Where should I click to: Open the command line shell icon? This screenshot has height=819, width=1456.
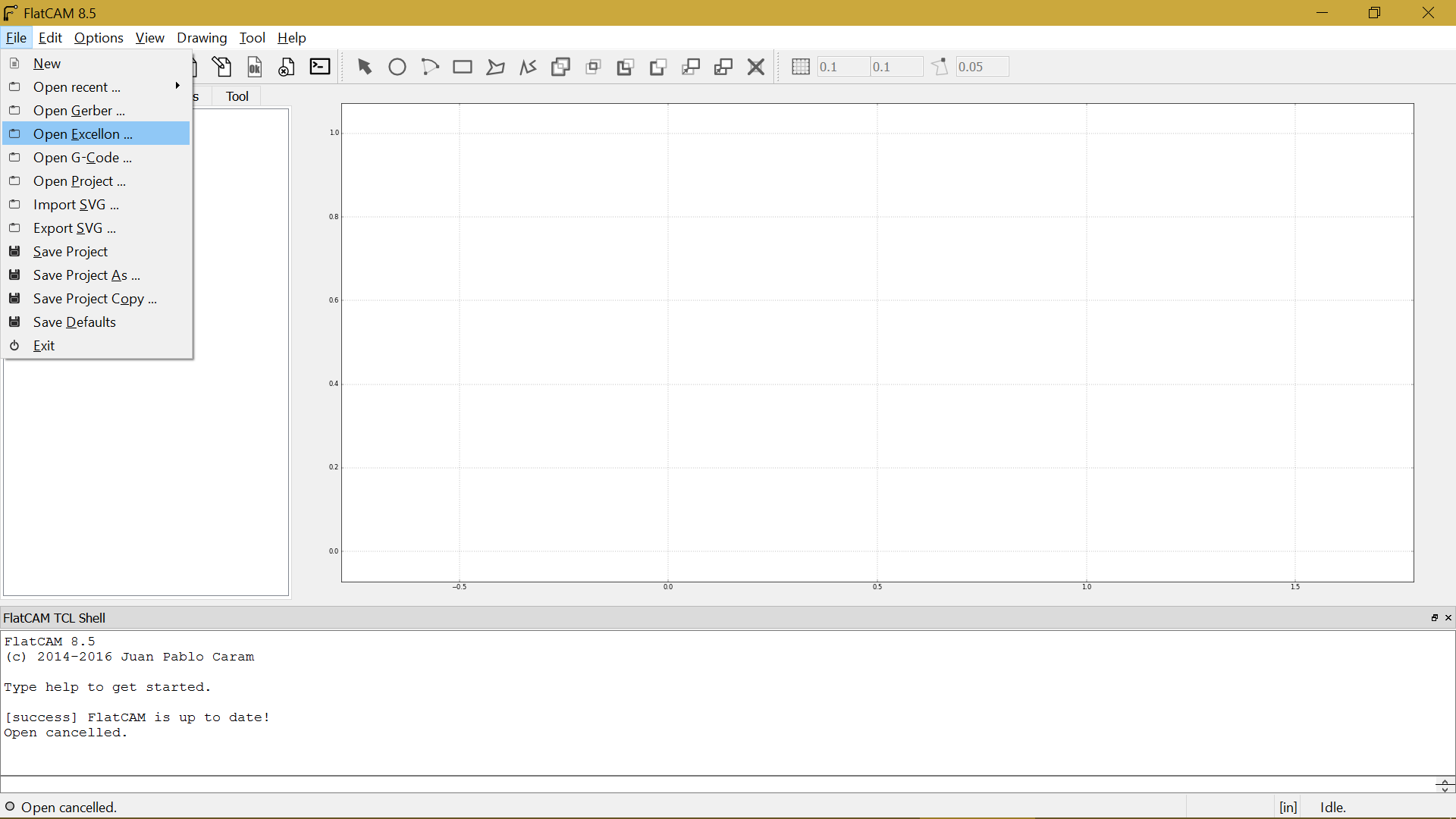pos(320,67)
